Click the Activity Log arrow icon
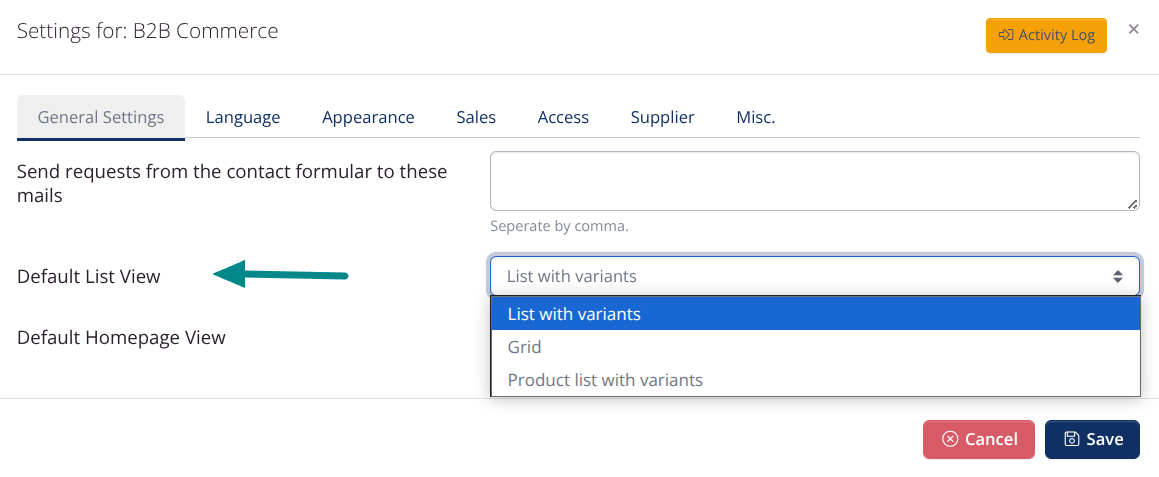The width and height of the screenshot is (1159, 477). tap(1006, 35)
